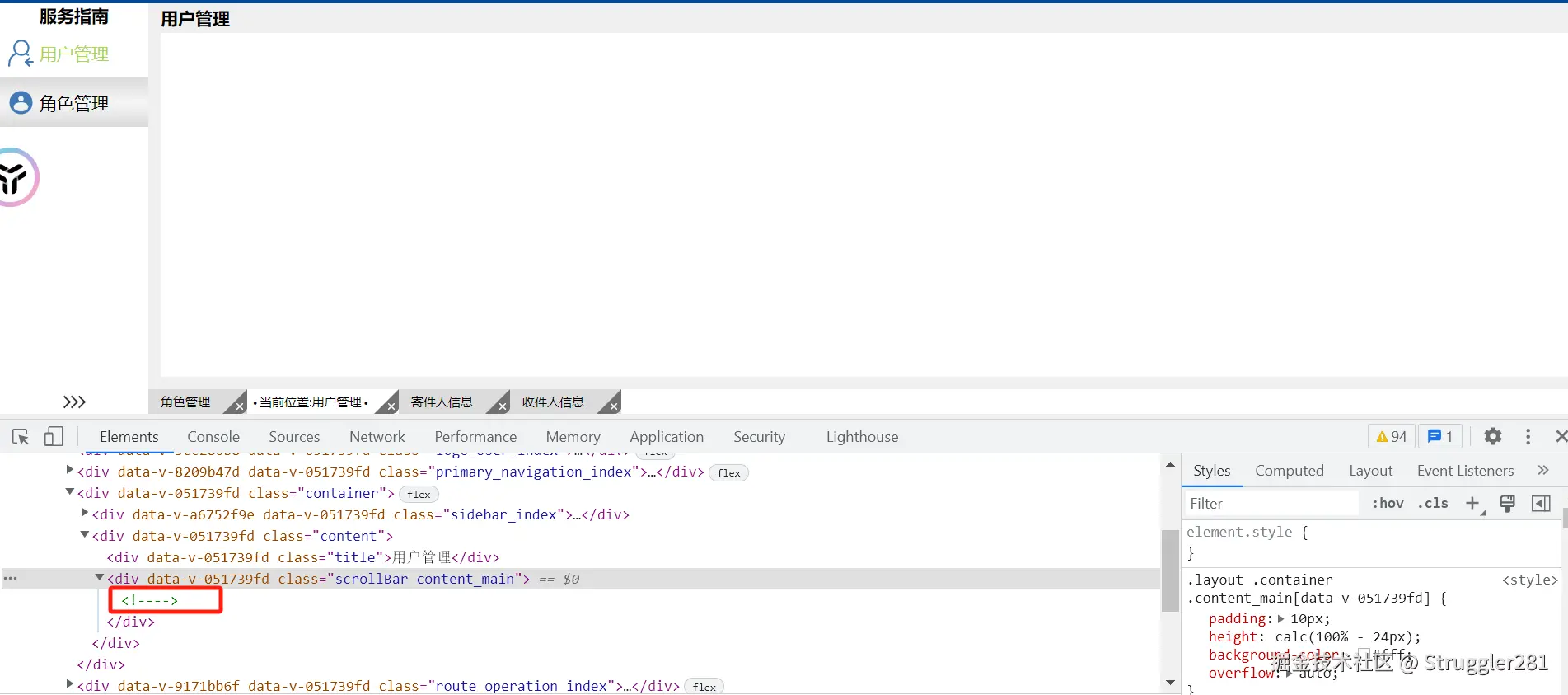Image resolution: width=1568 pixels, height=695 pixels.
Task: Open the Elements panel
Action: [x=129, y=437]
